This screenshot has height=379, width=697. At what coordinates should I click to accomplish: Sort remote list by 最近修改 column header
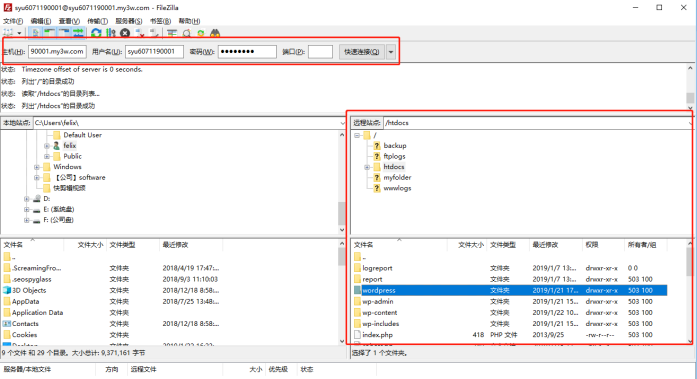pyautogui.click(x=556, y=245)
